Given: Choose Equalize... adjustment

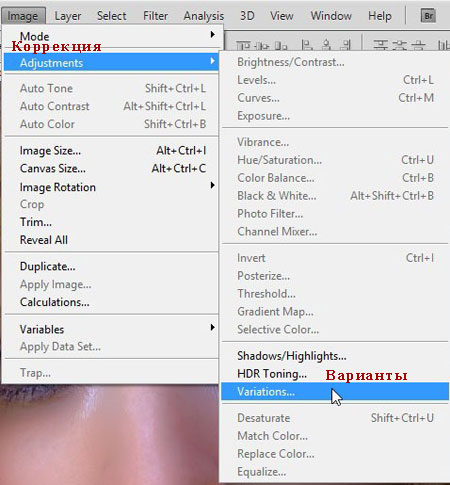Looking at the screenshot, I should point(335,472).
